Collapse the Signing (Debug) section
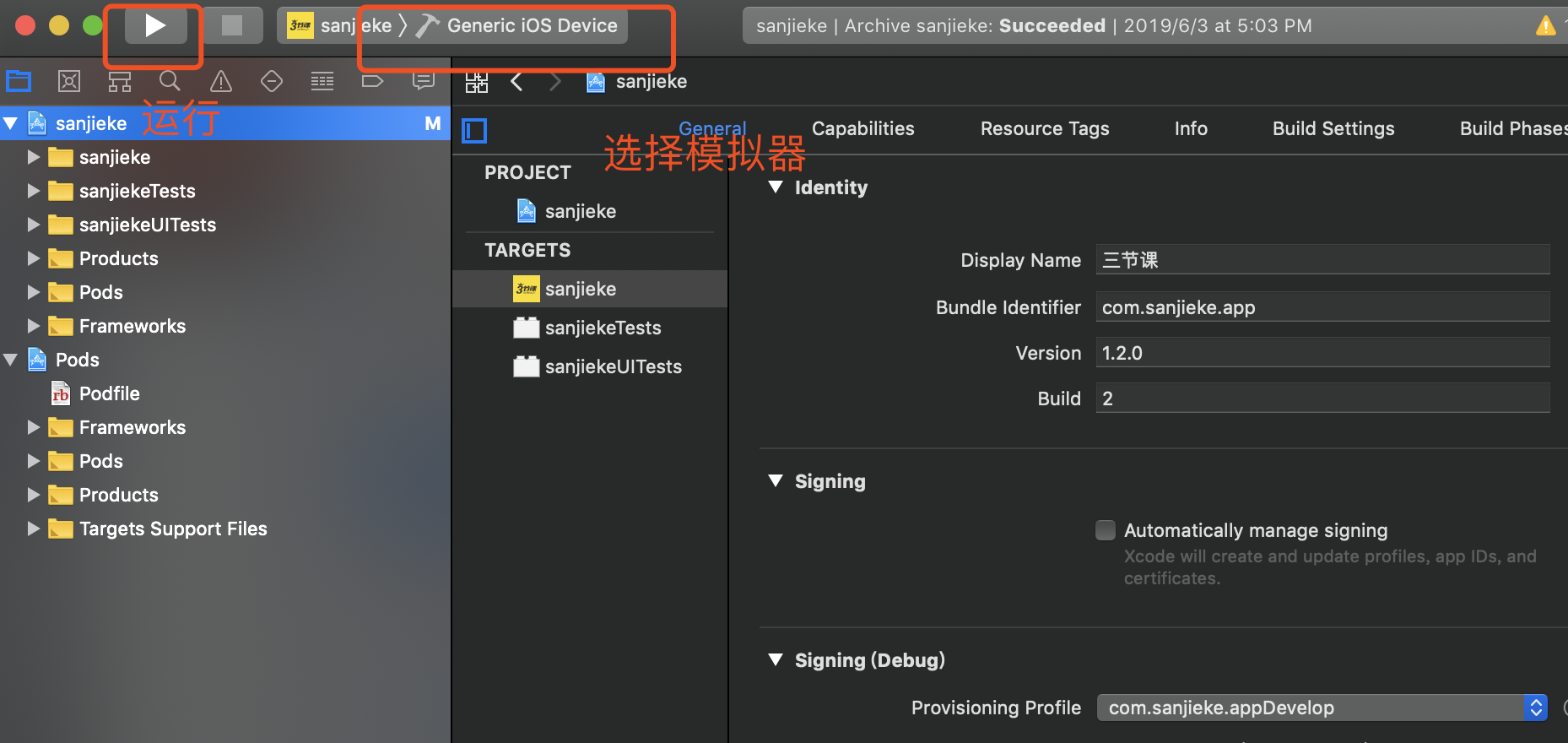Image resolution: width=1568 pixels, height=743 pixels. [x=776, y=660]
